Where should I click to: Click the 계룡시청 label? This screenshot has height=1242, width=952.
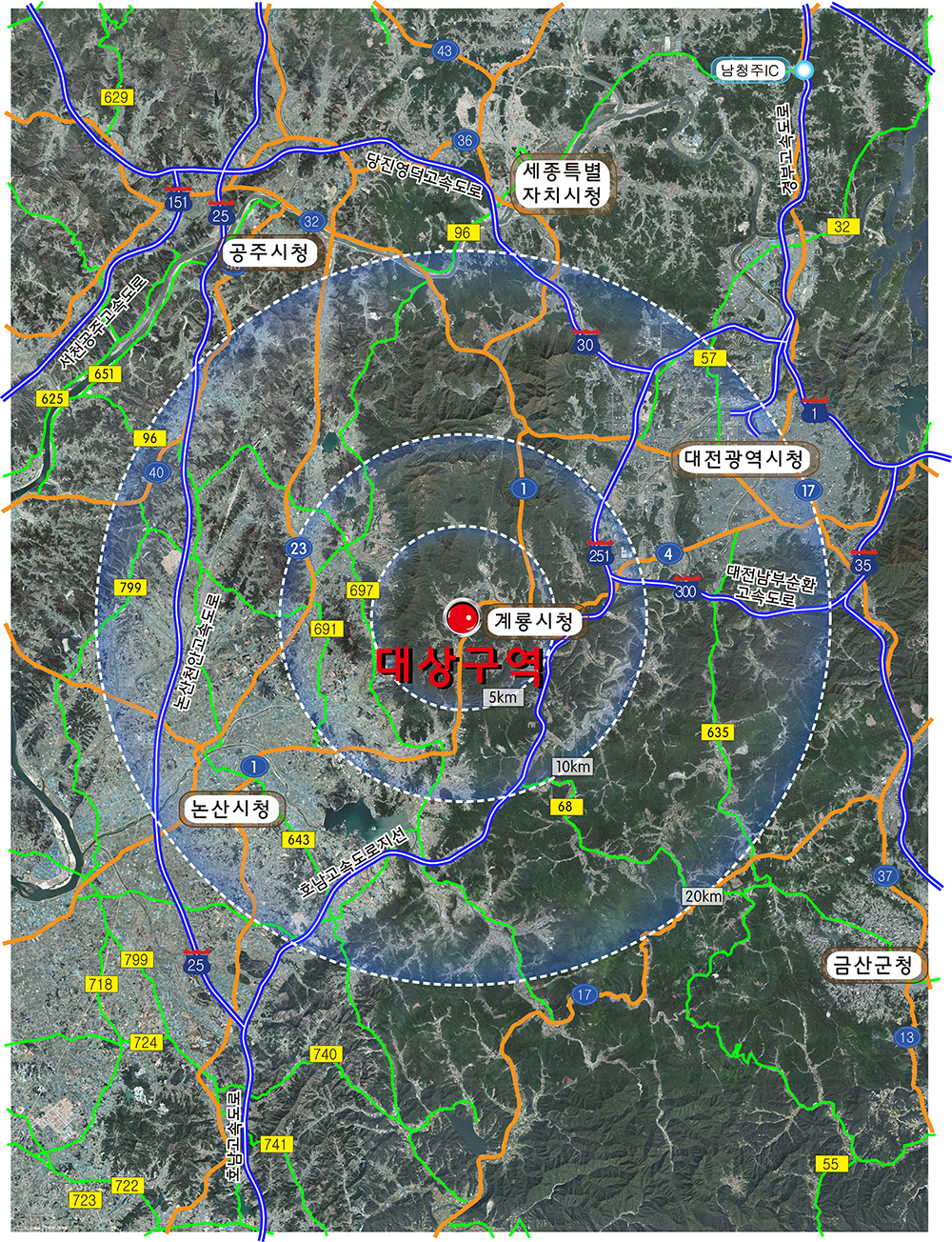pos(534,621)
